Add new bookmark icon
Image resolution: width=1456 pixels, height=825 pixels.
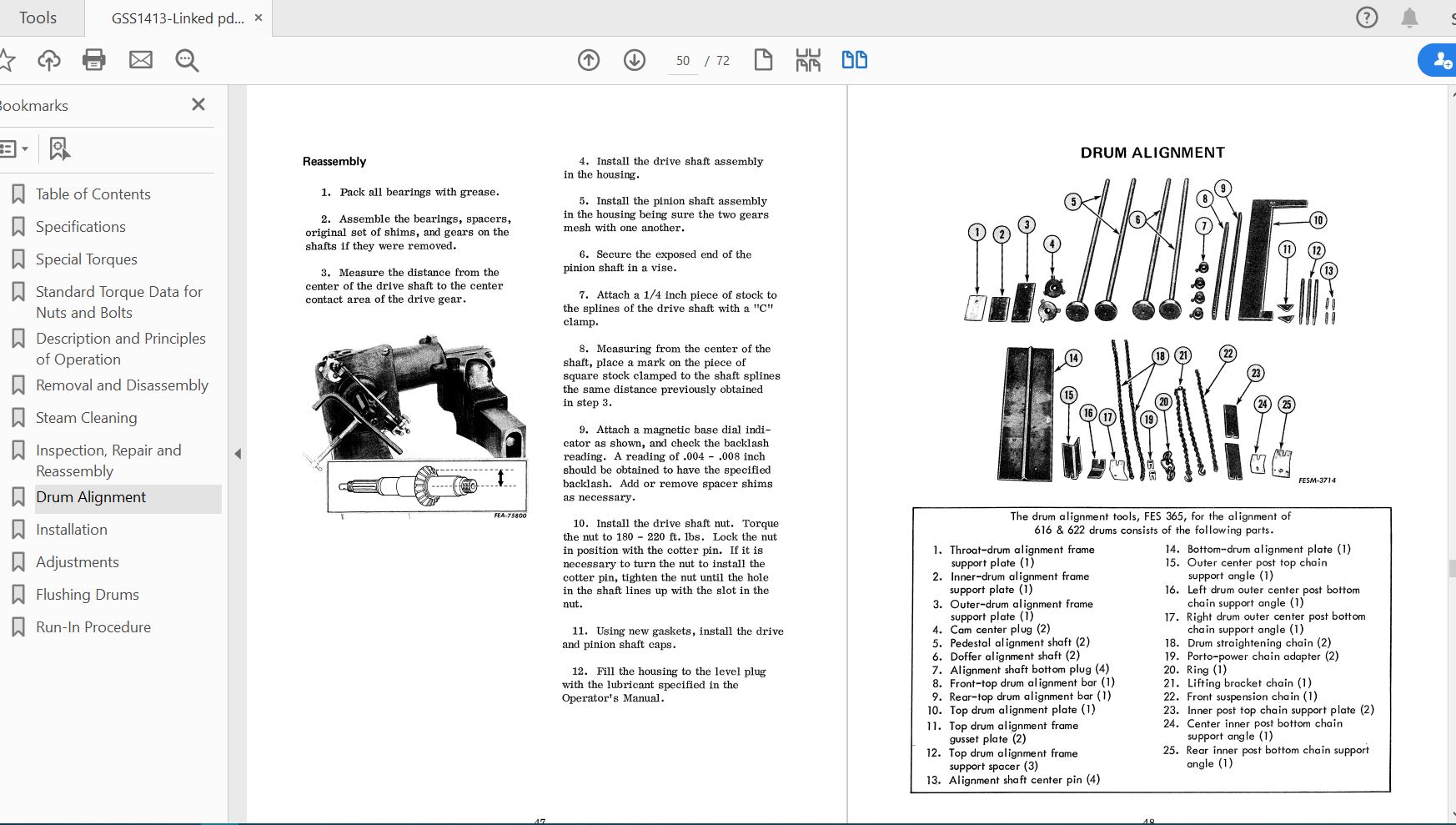[x=58, y=149]
